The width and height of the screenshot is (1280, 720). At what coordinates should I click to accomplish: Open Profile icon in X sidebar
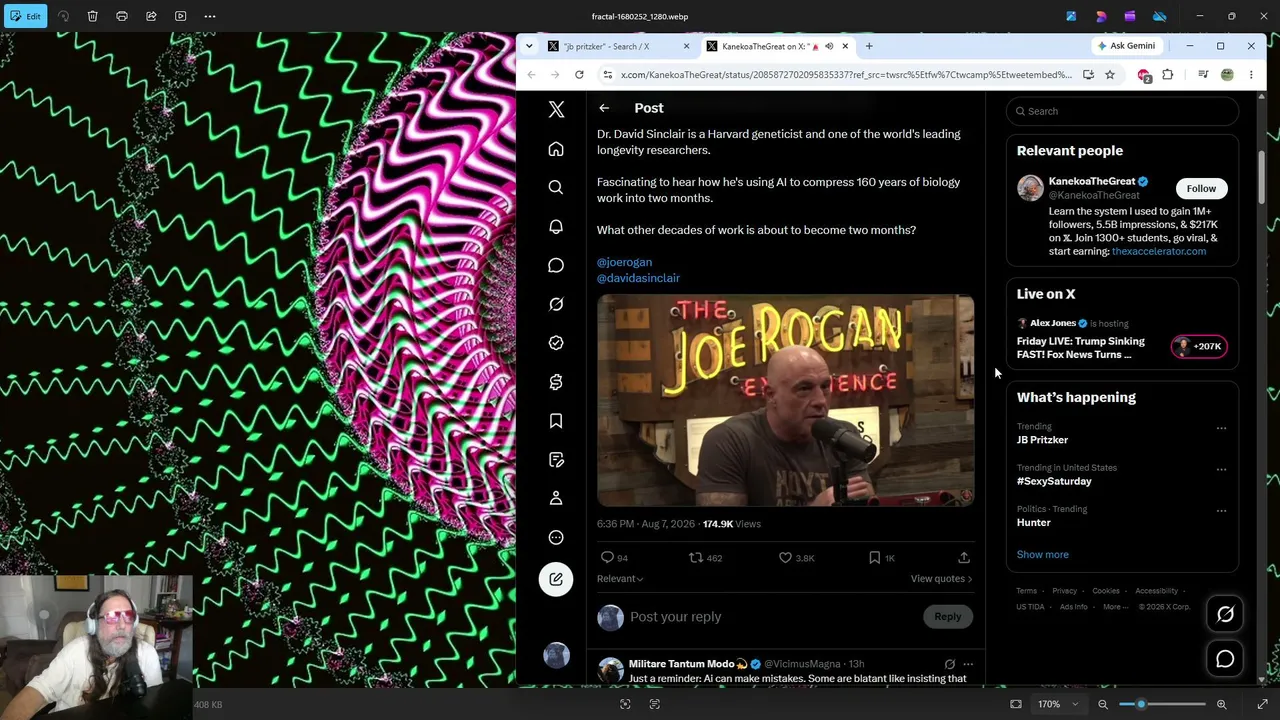pos(556,498)
